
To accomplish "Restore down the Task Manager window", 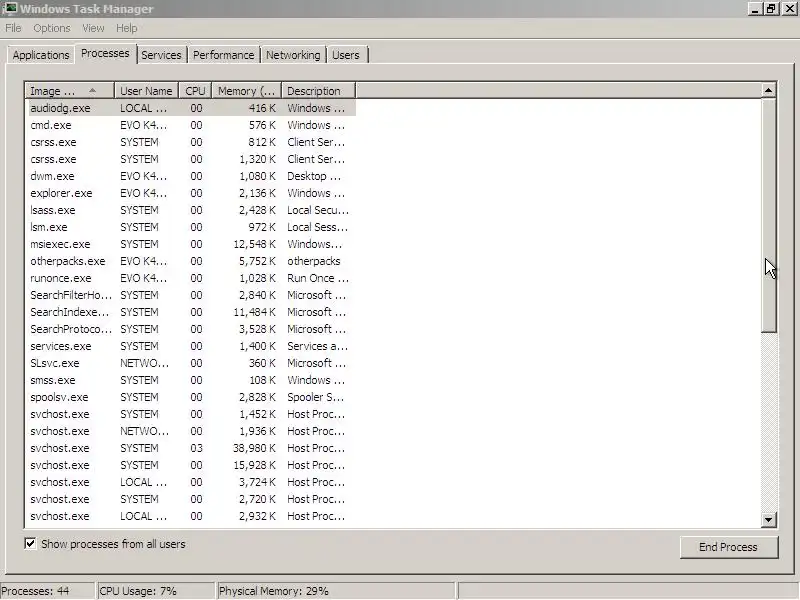I will click(x=771, y=9).
